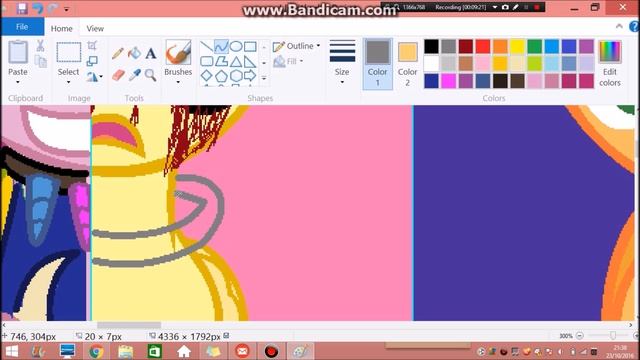Click Bandicam camera screenshot button
The image size is (640, 360).
pos(505,7)
